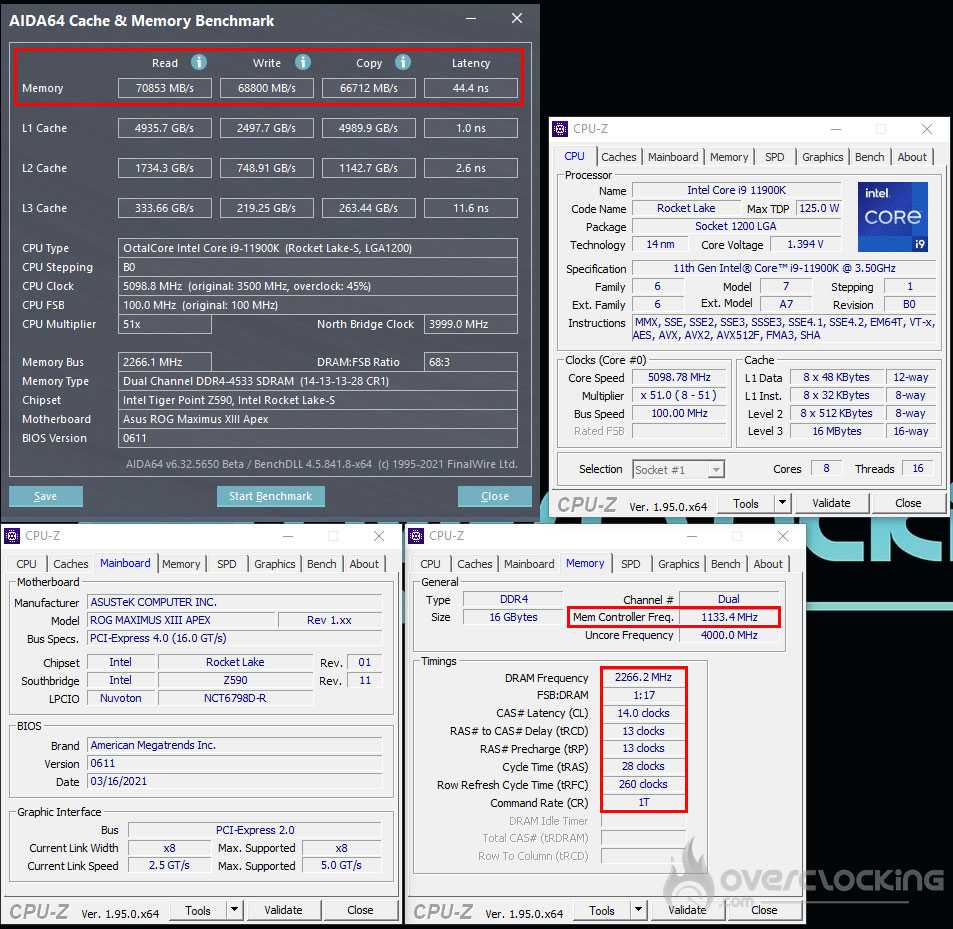Viewport: 953px width, 929px height.
Task: Expand the Tools dropdown arrow in the CPU-Z Mainboard window
Action: [235, 910]
